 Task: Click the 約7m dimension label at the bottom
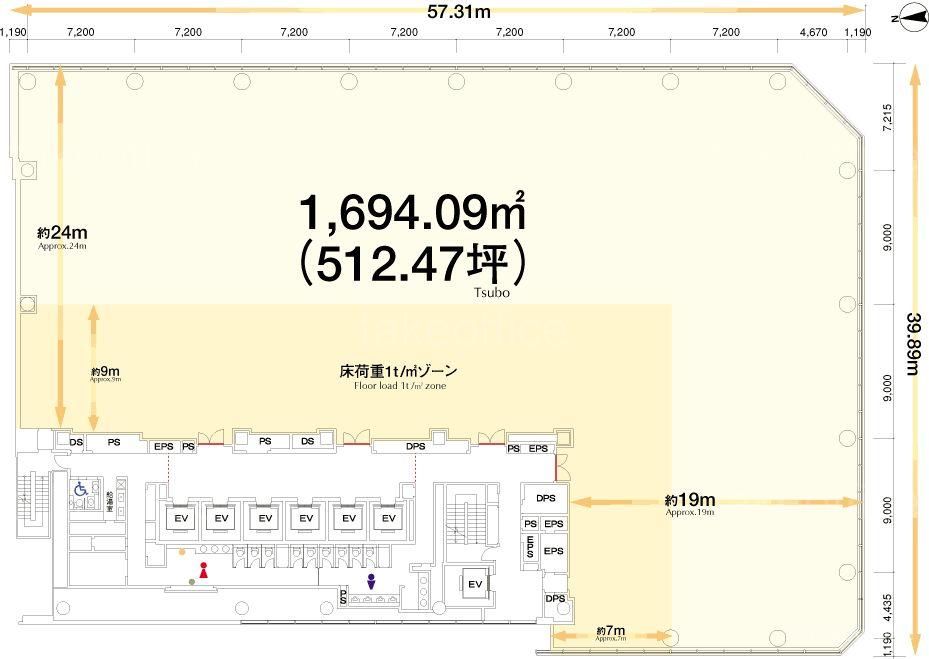tap(610, 632)
